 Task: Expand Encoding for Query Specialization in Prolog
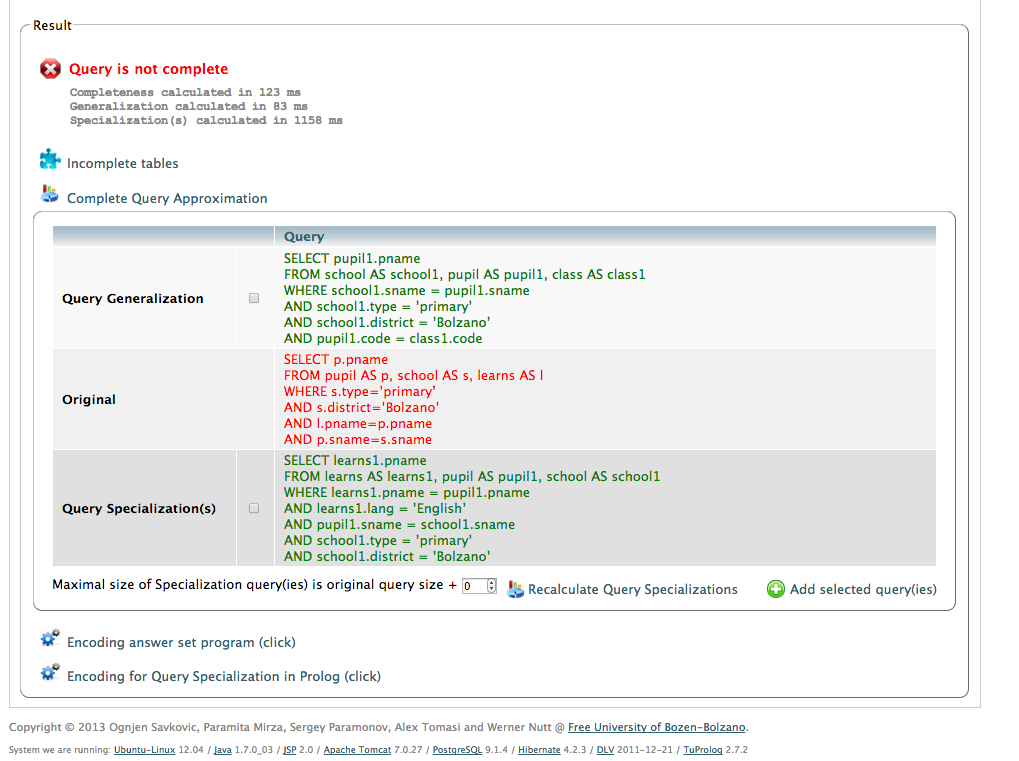(x=224, y=676)
